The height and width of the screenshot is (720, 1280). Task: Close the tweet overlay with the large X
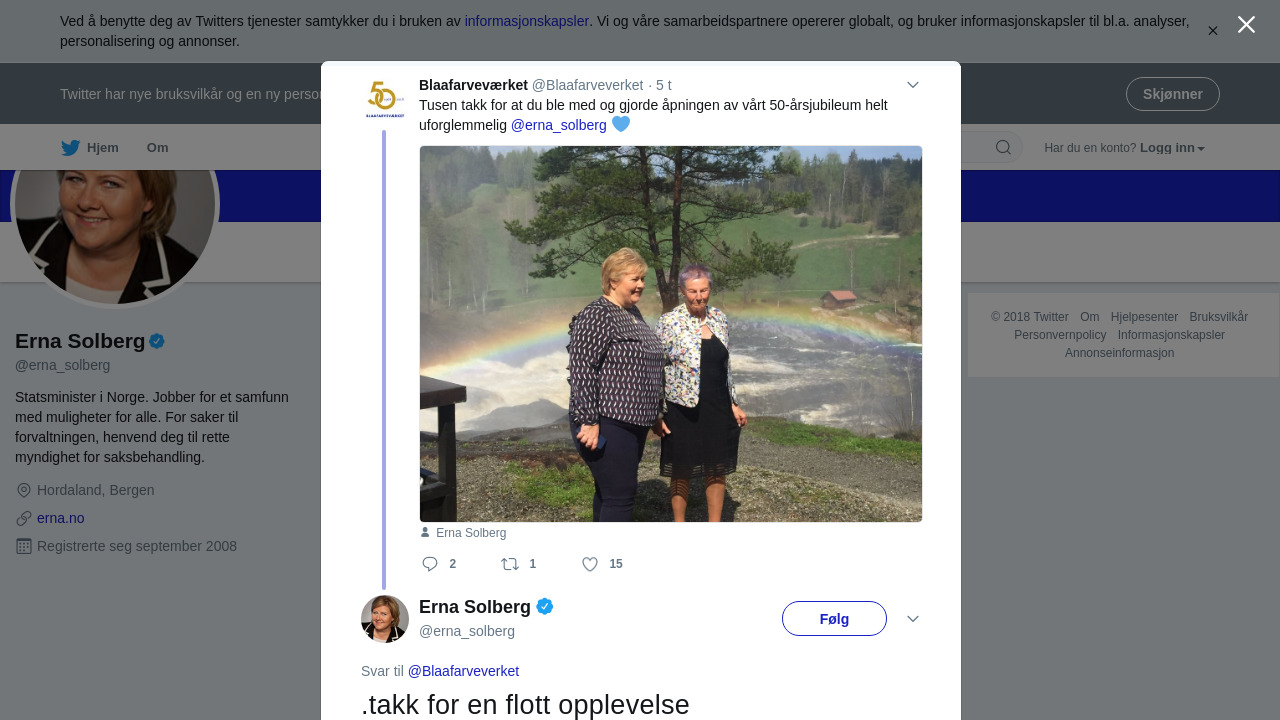[1246, 25]
